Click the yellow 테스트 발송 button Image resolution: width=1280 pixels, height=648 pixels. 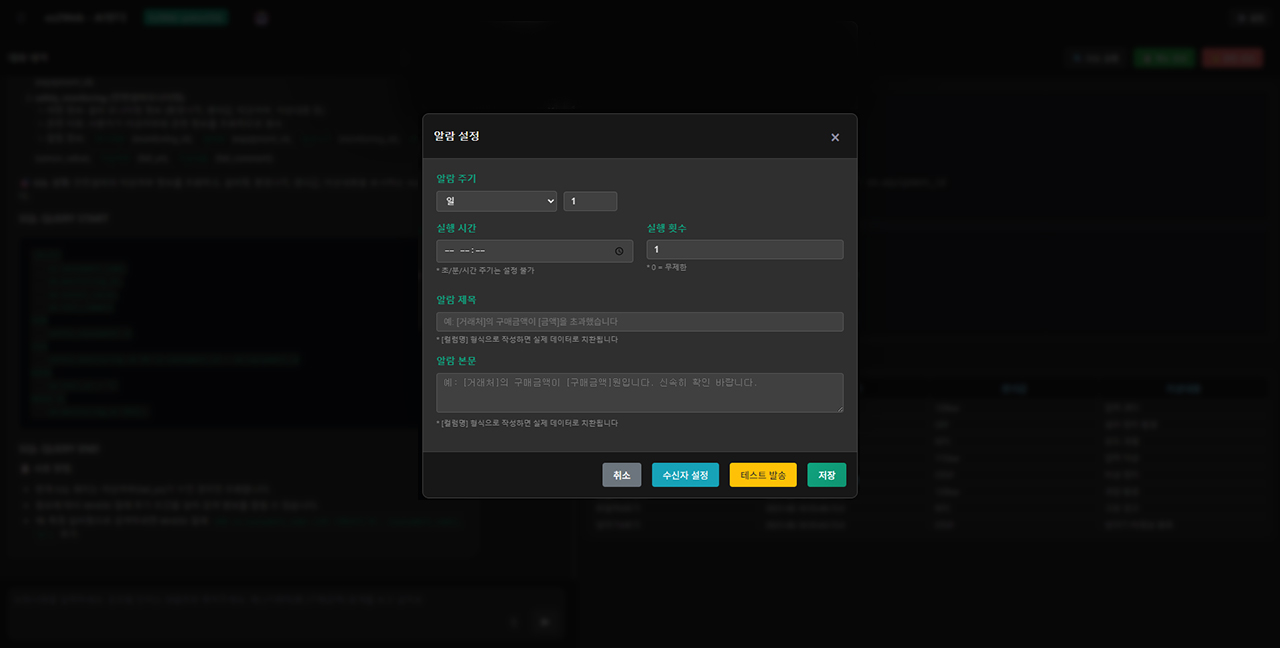pyautogui.click(x=763, y=475)
